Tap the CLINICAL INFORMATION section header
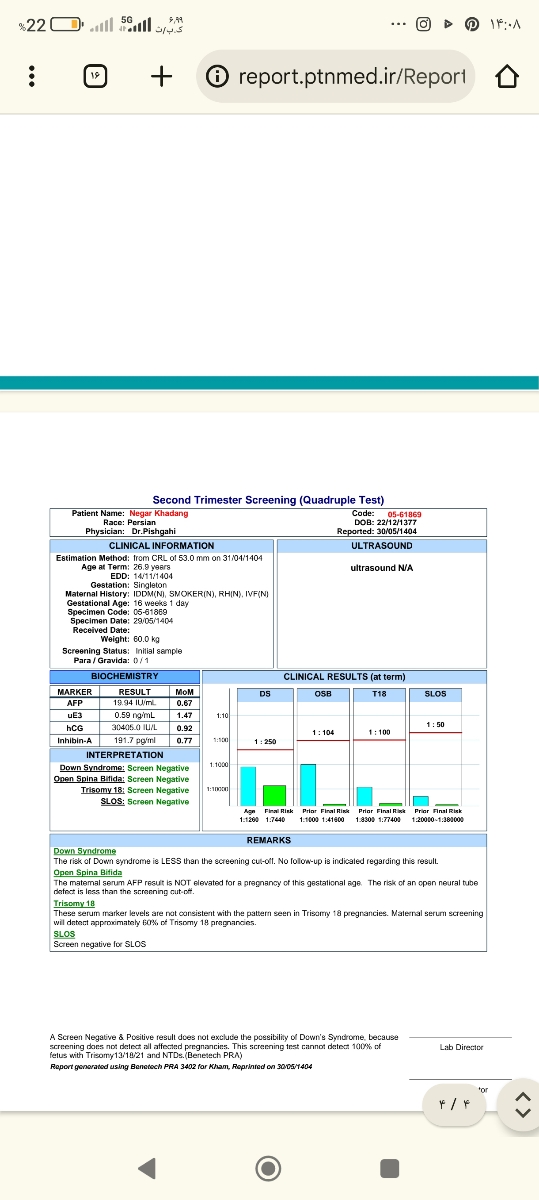This screenshot has width=539, height=1200. (161, 546)
